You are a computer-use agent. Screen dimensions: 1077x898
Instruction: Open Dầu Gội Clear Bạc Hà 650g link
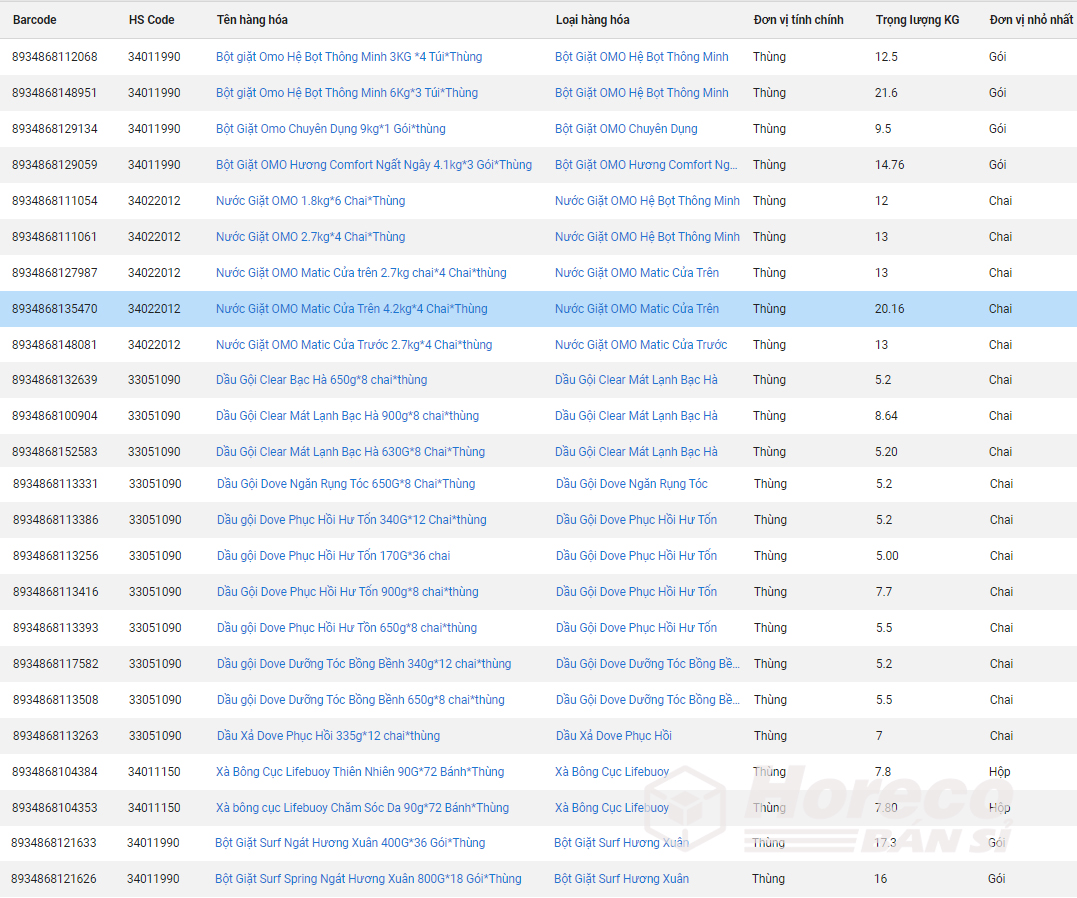point(321,380)
